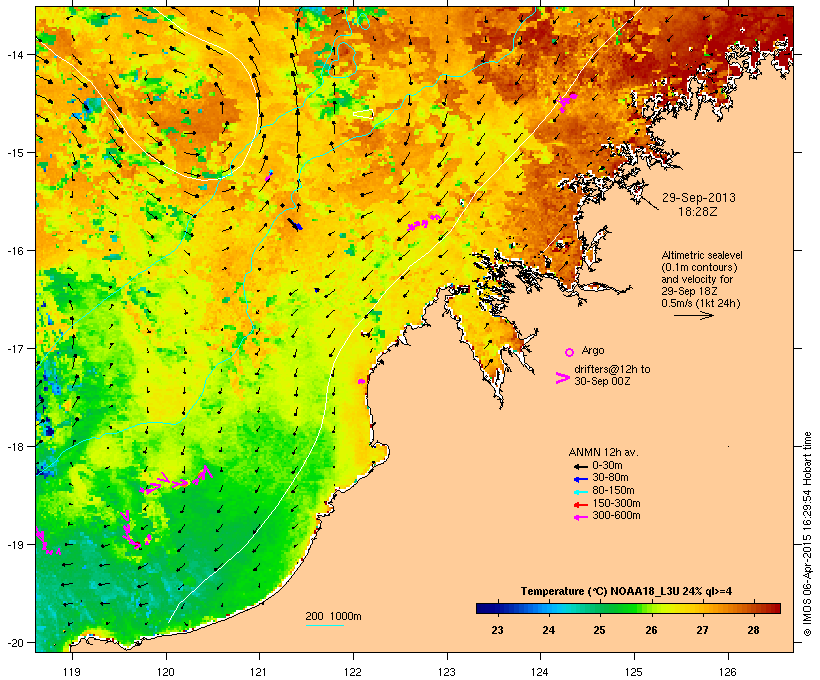Click the 'ANMN 12h av.' heading

point(603,452)
